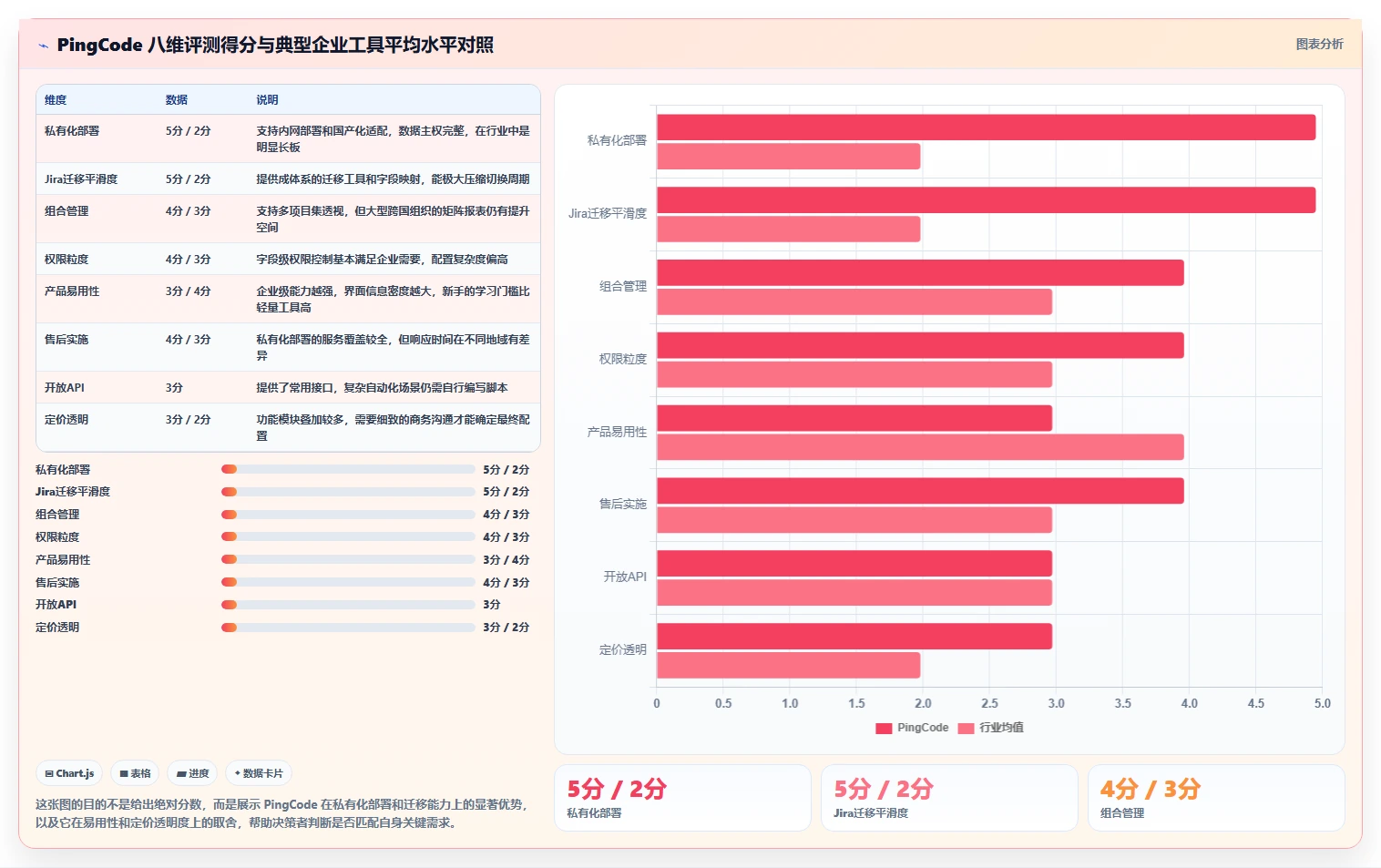Click the PingCode bar for 售后实施
The height and width of the screenshot is (868, 1381).
pyautogui.click(x=920, y=491)
